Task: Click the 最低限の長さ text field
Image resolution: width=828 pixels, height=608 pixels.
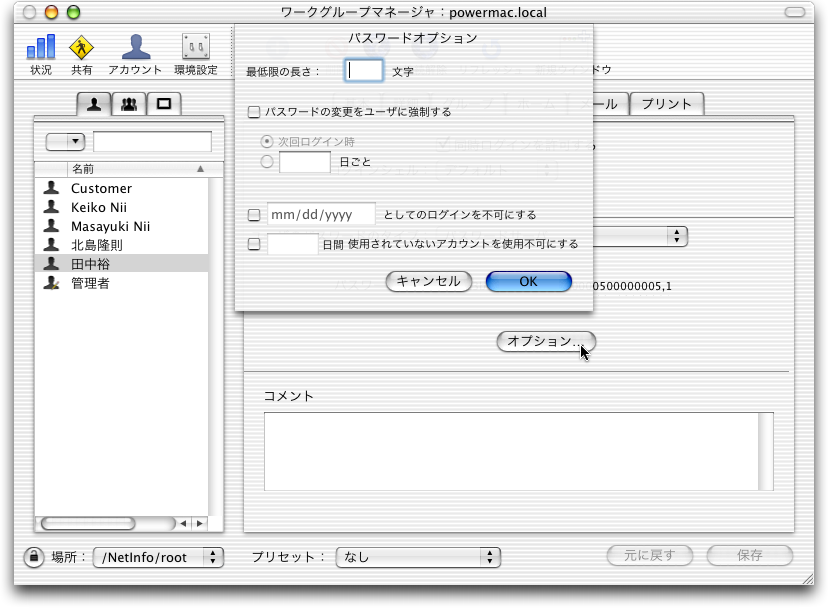Action: pos(364,70)
